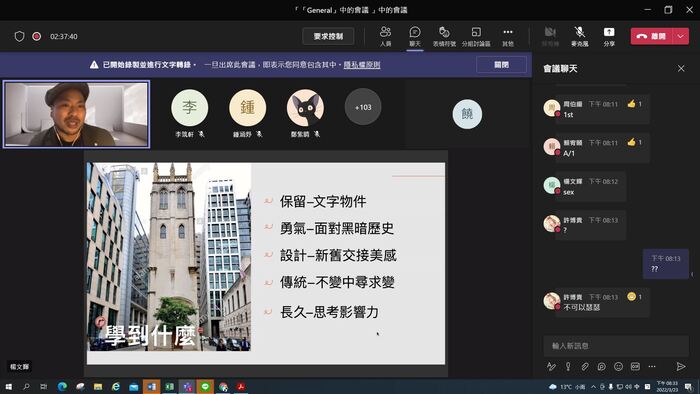Select the presenter's video thumbnail
700x394 pixels.
pyautogui.click(x=76, y=114)
